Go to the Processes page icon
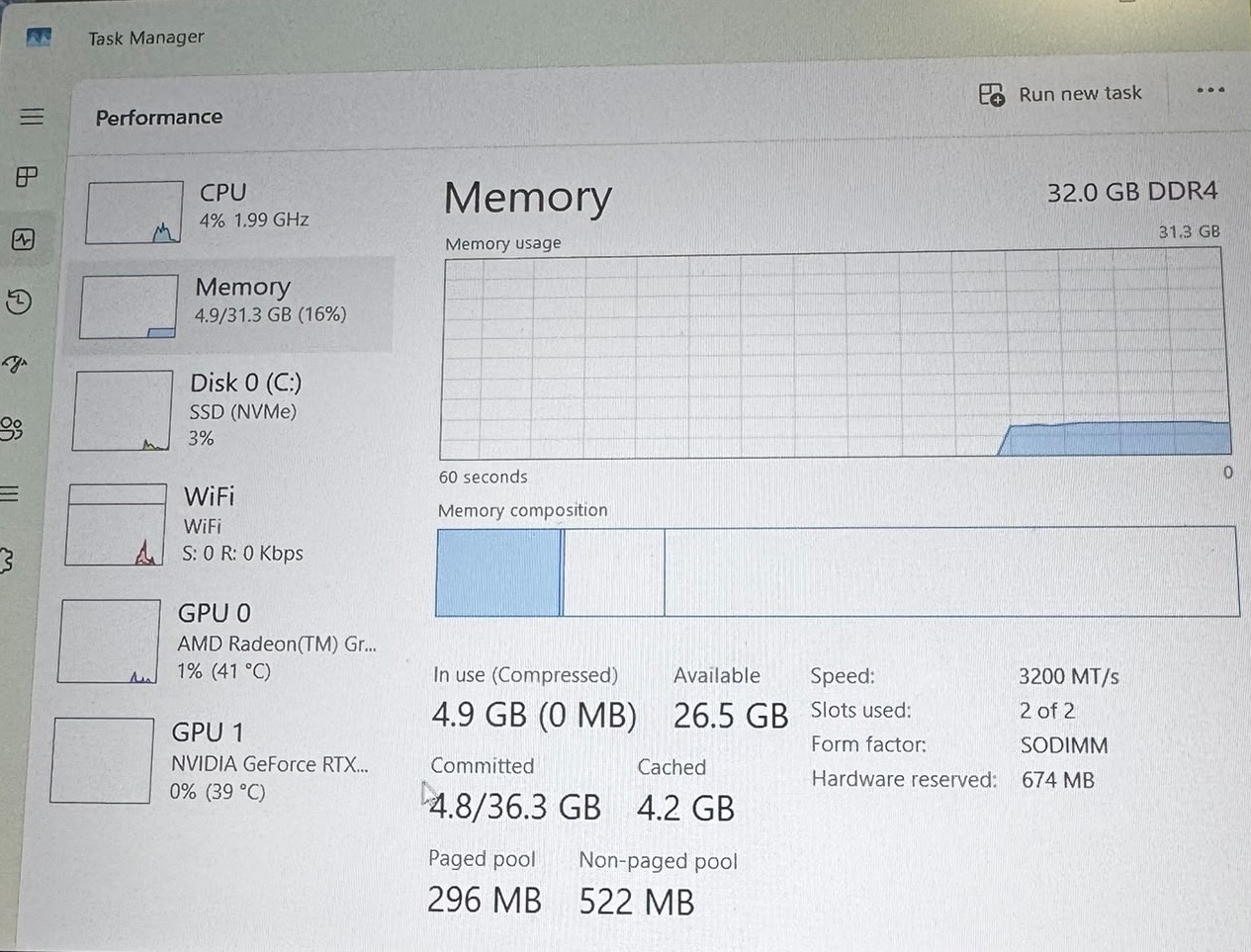The height and width of the screenshot is (952, 1251). pyautogui.click(x=27, y=177)
